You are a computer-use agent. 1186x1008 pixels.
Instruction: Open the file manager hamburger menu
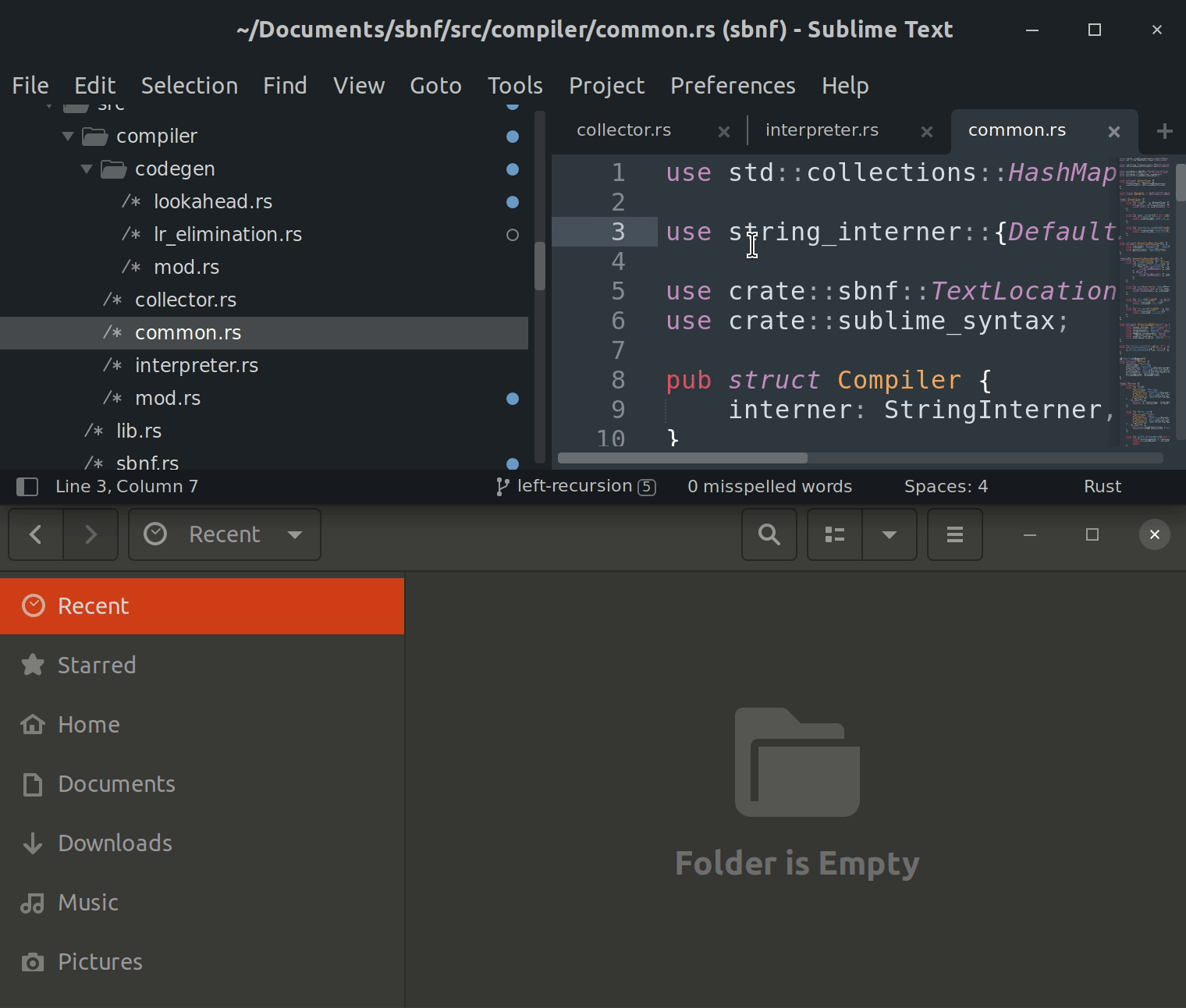click(954, 534)
